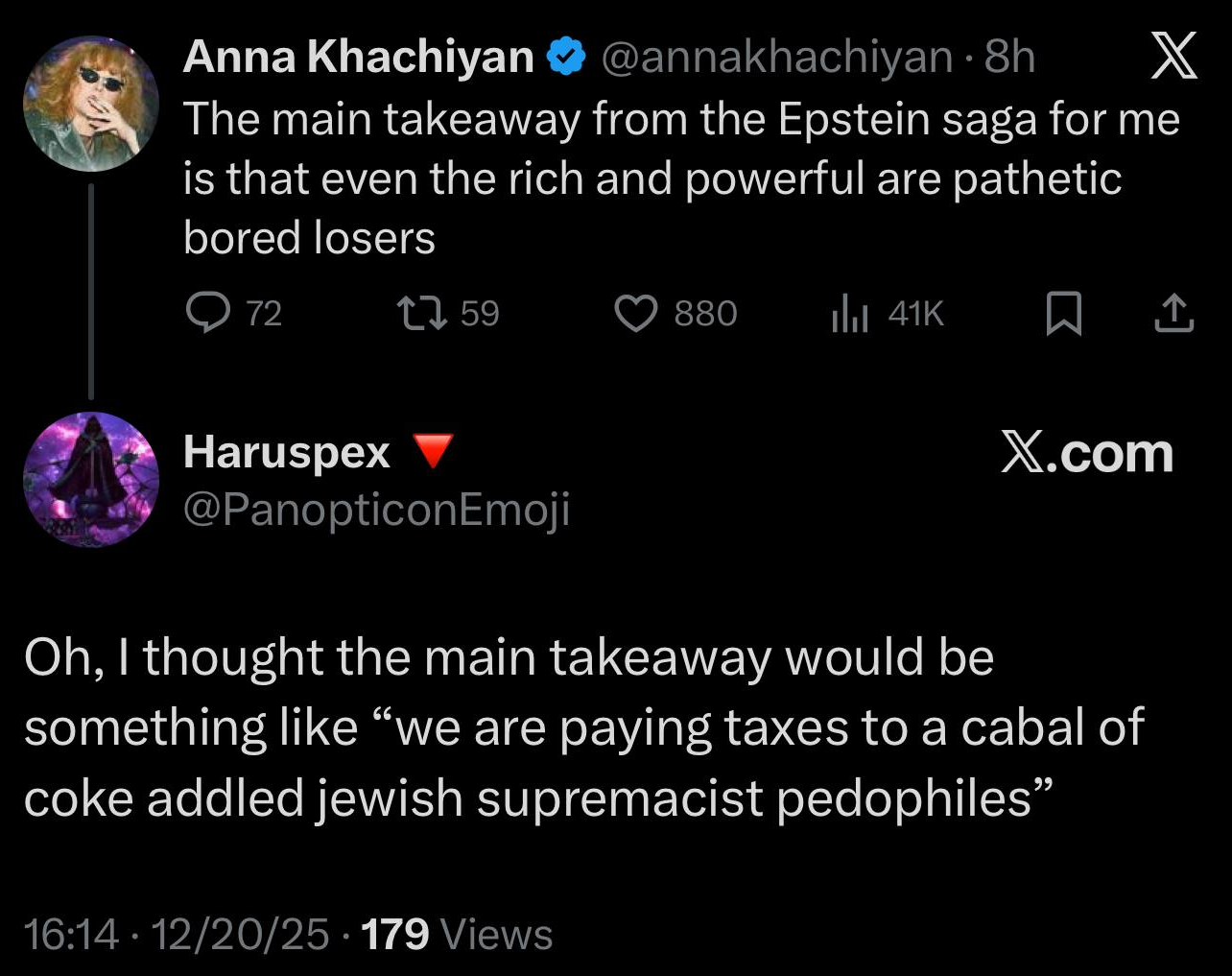
Task: Open the view analytics bar chart icon
Action: pyautogui.click(x=850, y=314)
